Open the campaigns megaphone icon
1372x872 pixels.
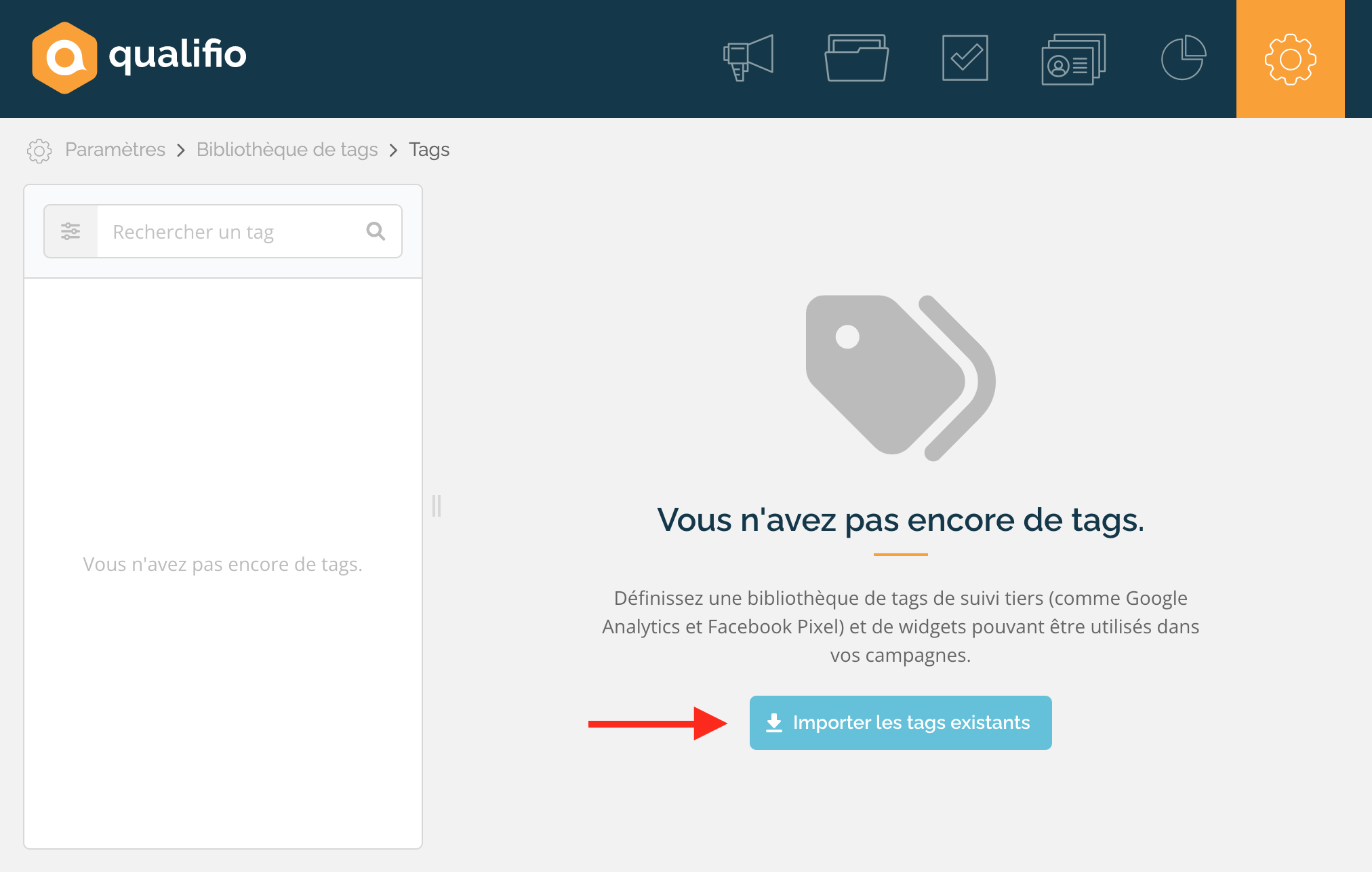point(748,58)
